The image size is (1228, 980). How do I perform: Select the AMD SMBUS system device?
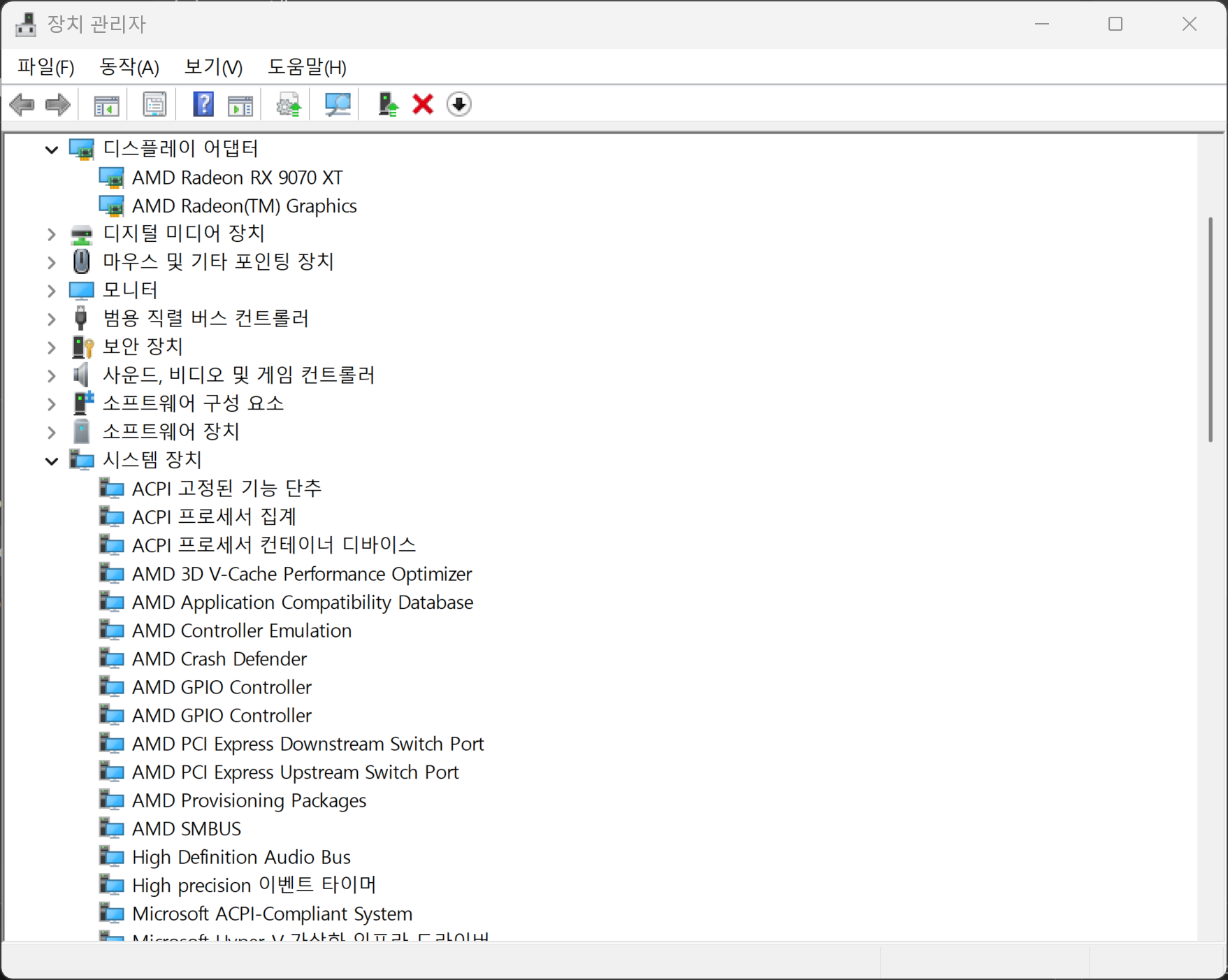(186, 828)
